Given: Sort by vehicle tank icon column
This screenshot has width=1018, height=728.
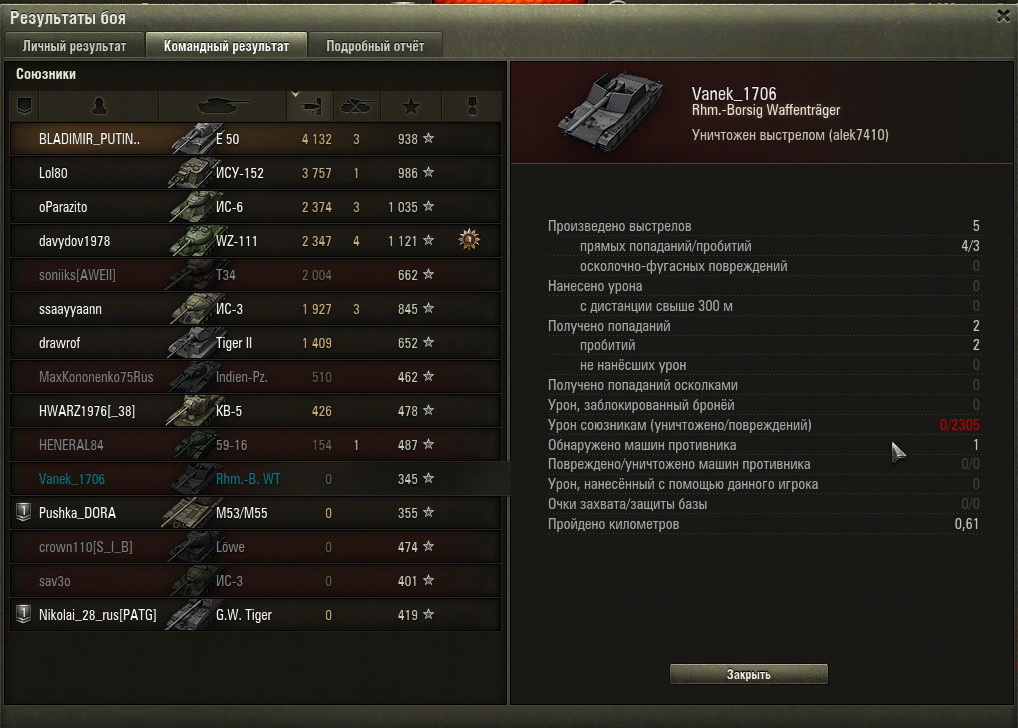Looking at the screenshot, I should coord(223,106).
